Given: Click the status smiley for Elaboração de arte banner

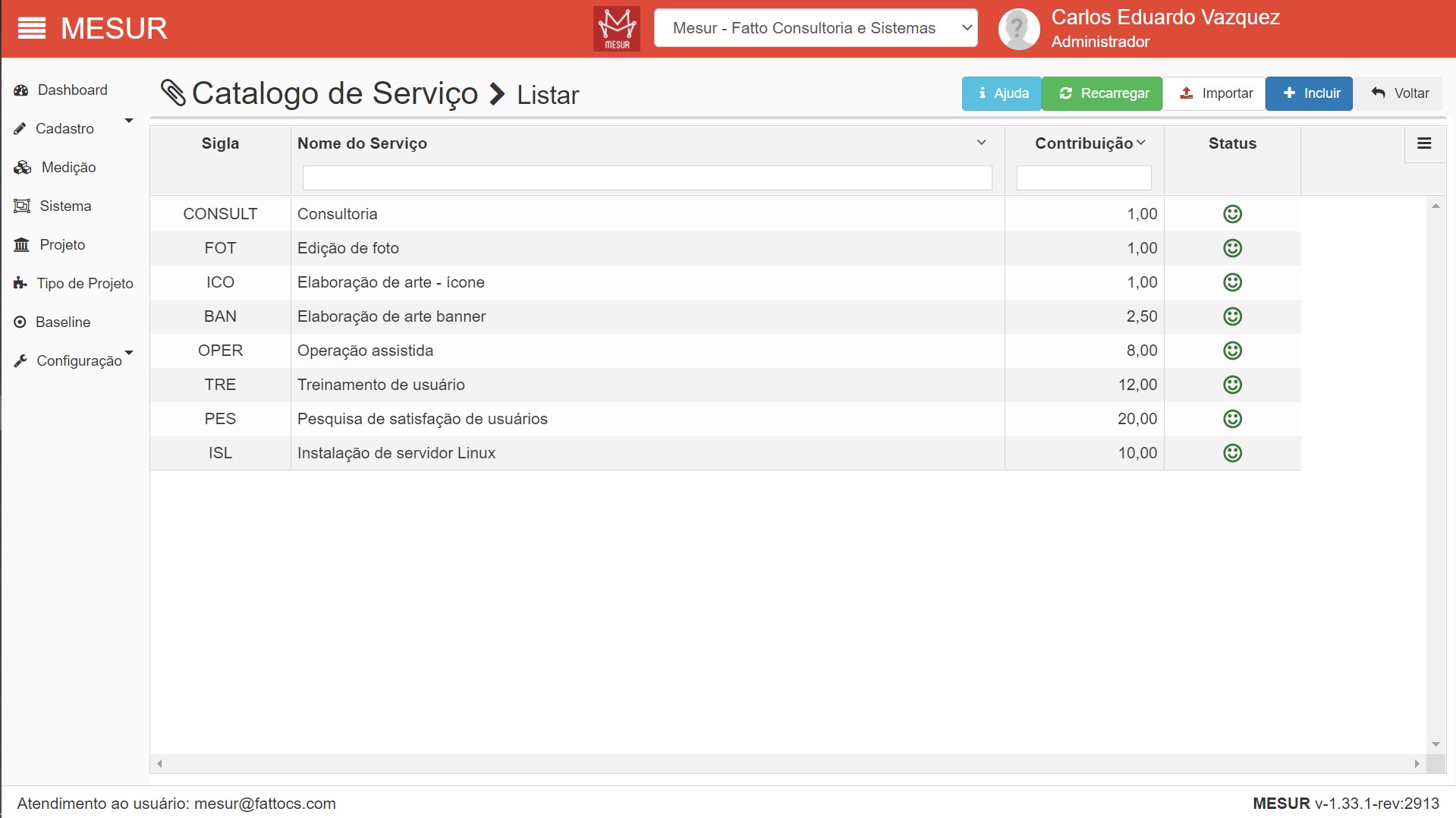Looking at the screenshot, I should tap(1232, 316).
